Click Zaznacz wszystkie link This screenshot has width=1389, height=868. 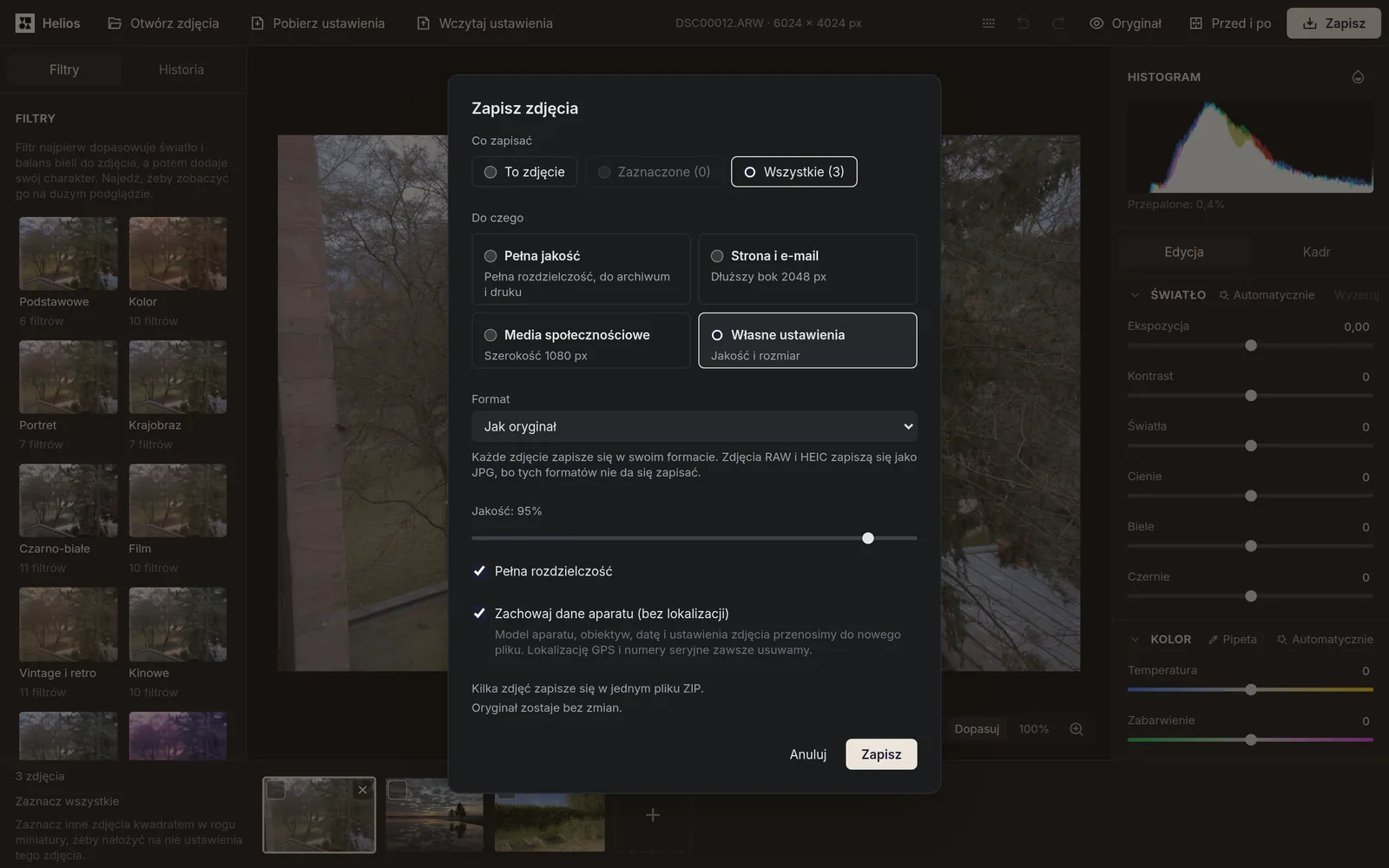click(x=68, y=801)
